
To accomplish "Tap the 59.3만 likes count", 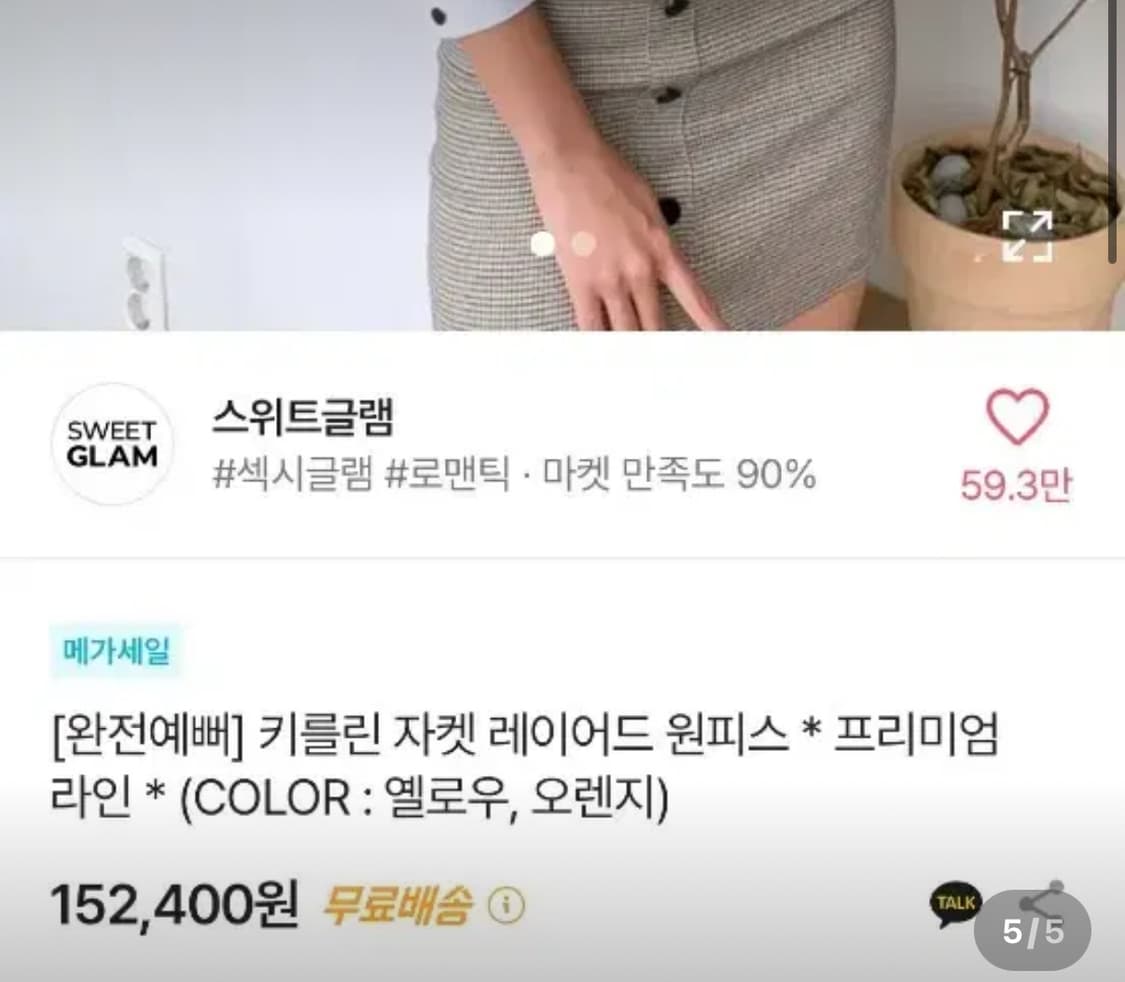I will tap(1016, 485).
